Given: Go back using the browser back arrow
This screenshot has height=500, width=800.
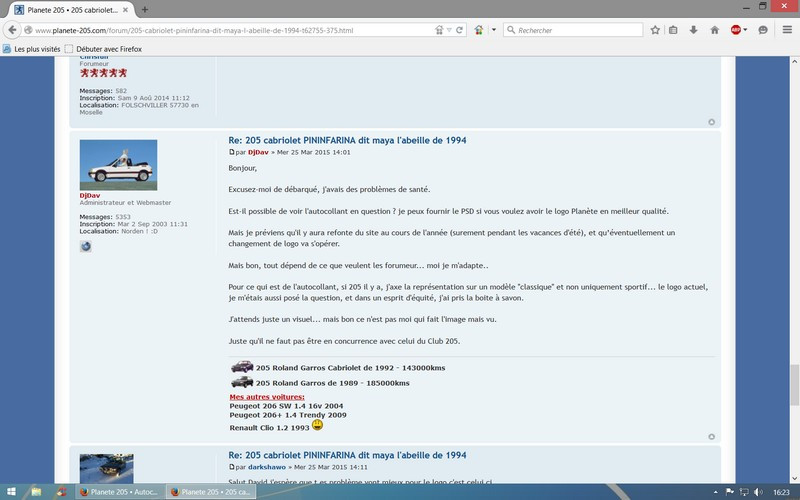Looking at the screenshot, I should point(12,30).
